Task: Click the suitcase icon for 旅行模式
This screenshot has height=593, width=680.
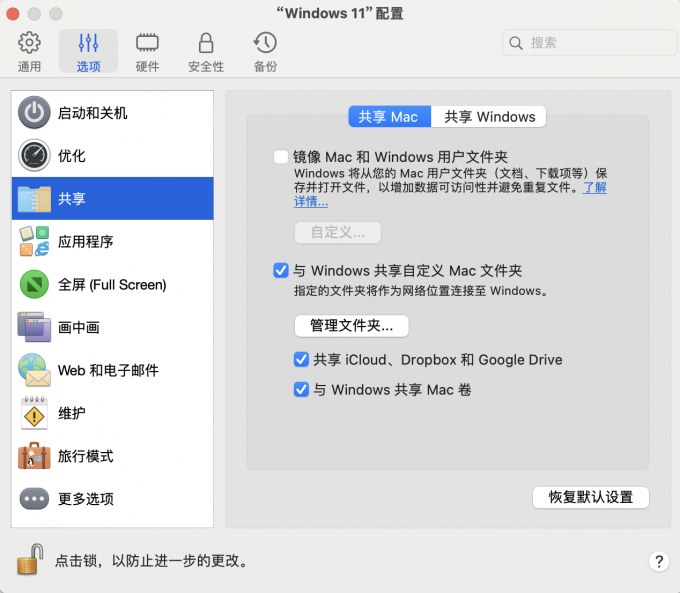Action: [x=34, y=455]
